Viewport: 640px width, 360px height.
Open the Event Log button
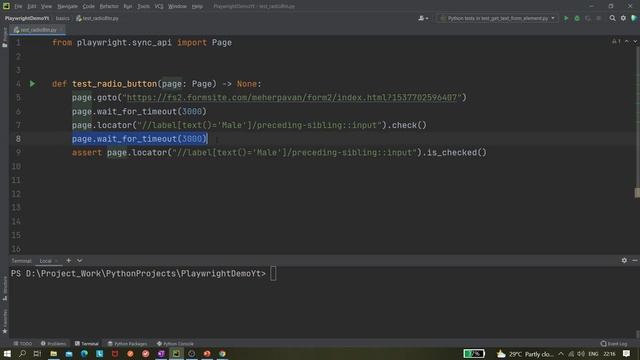click(614, 344)
